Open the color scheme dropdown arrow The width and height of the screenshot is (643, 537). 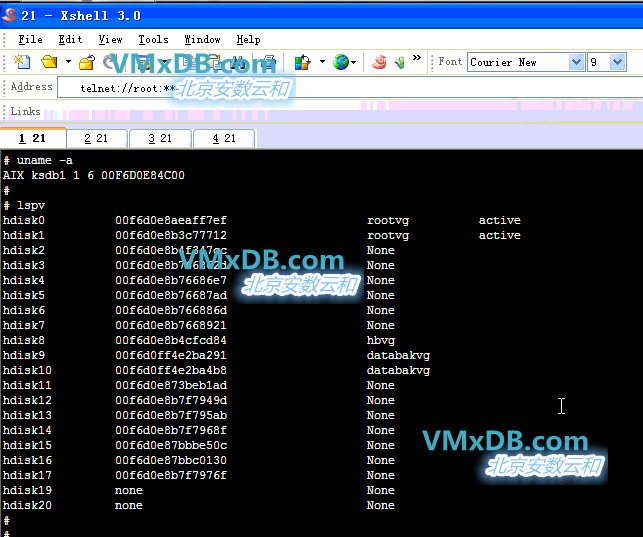tap(322, 62)
